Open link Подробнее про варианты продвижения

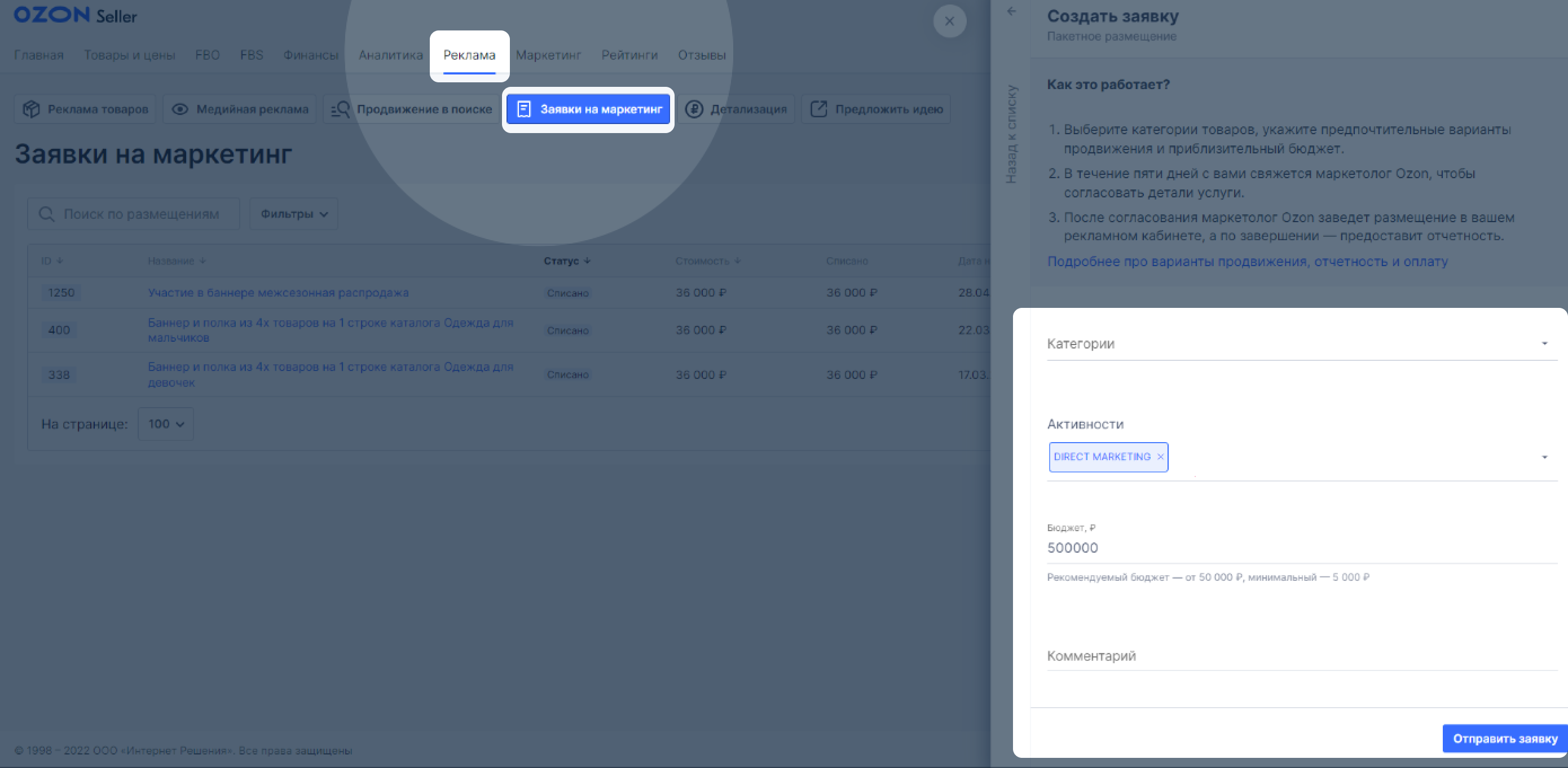pyautogui.click(x=1247, y=262)
